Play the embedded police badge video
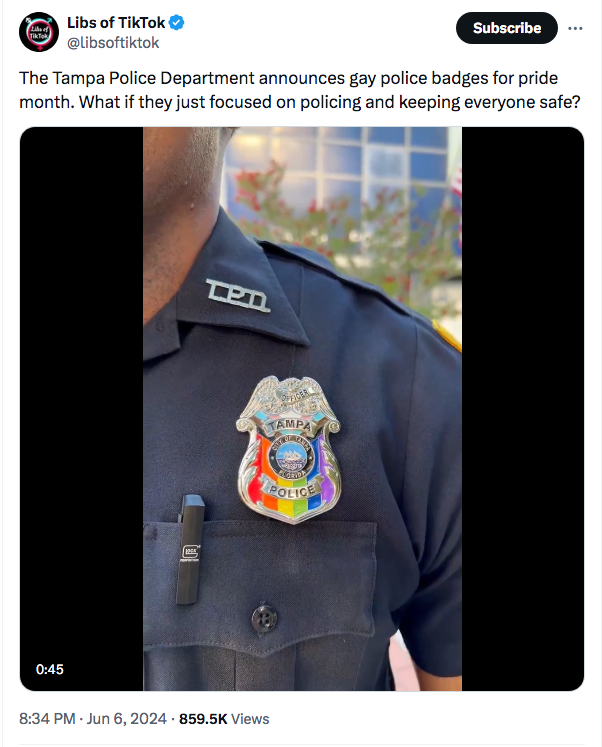602x747 pixels. coord(302,409)
